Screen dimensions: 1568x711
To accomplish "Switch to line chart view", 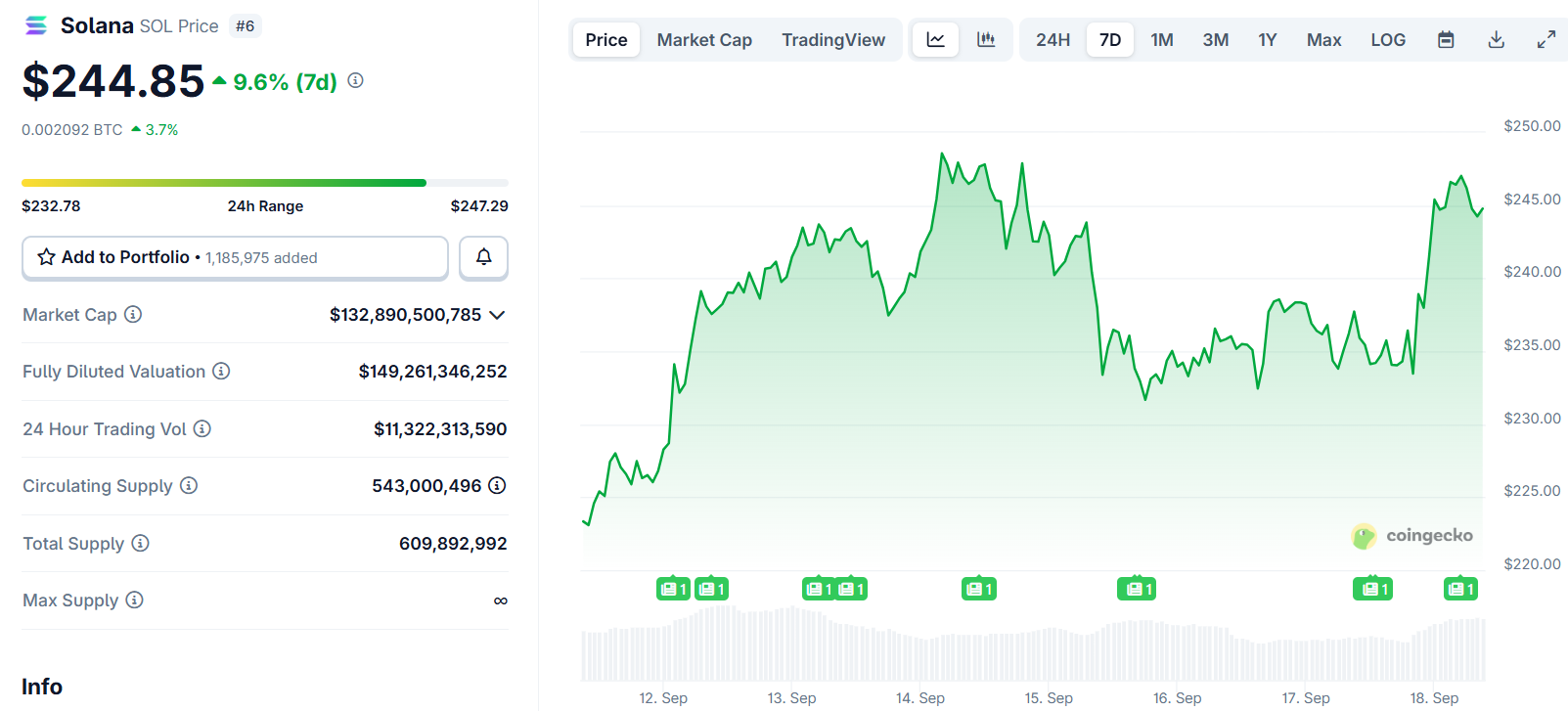I will pyautogui.click(x=936, y=40).
